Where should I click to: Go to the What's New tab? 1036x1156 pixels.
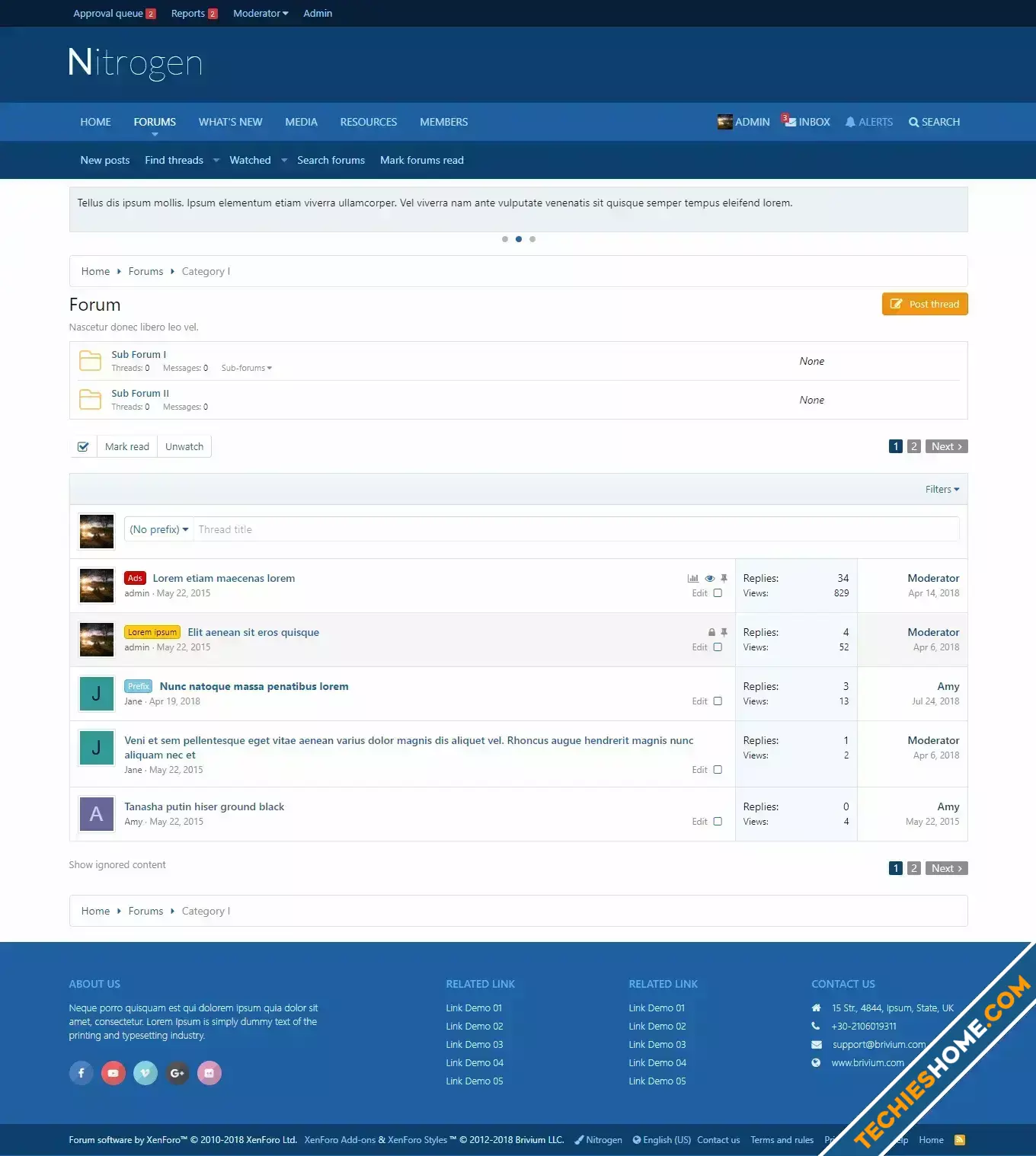[230, 122]
